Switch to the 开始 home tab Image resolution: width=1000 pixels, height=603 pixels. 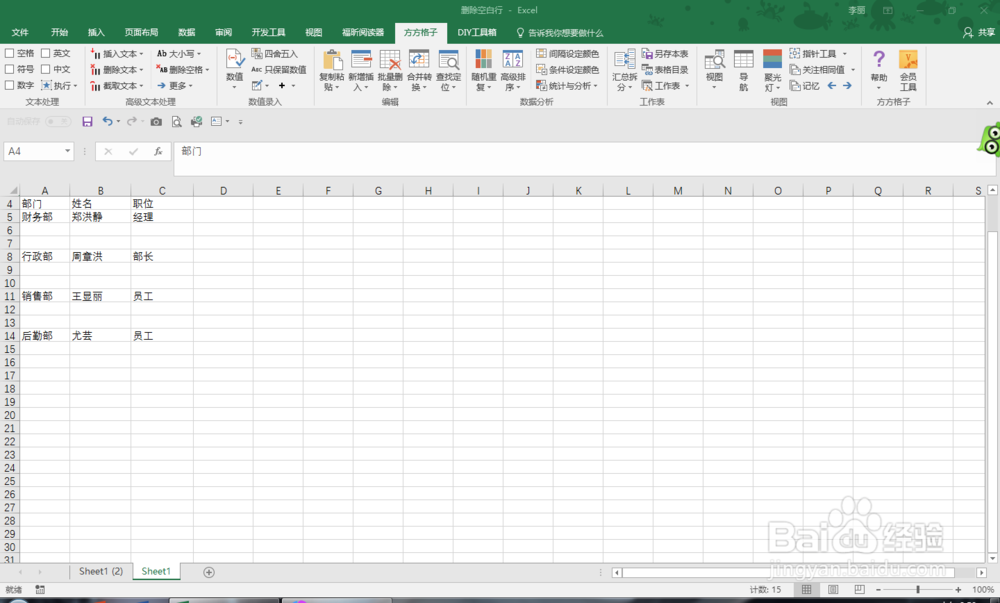[x=59, y=33]
